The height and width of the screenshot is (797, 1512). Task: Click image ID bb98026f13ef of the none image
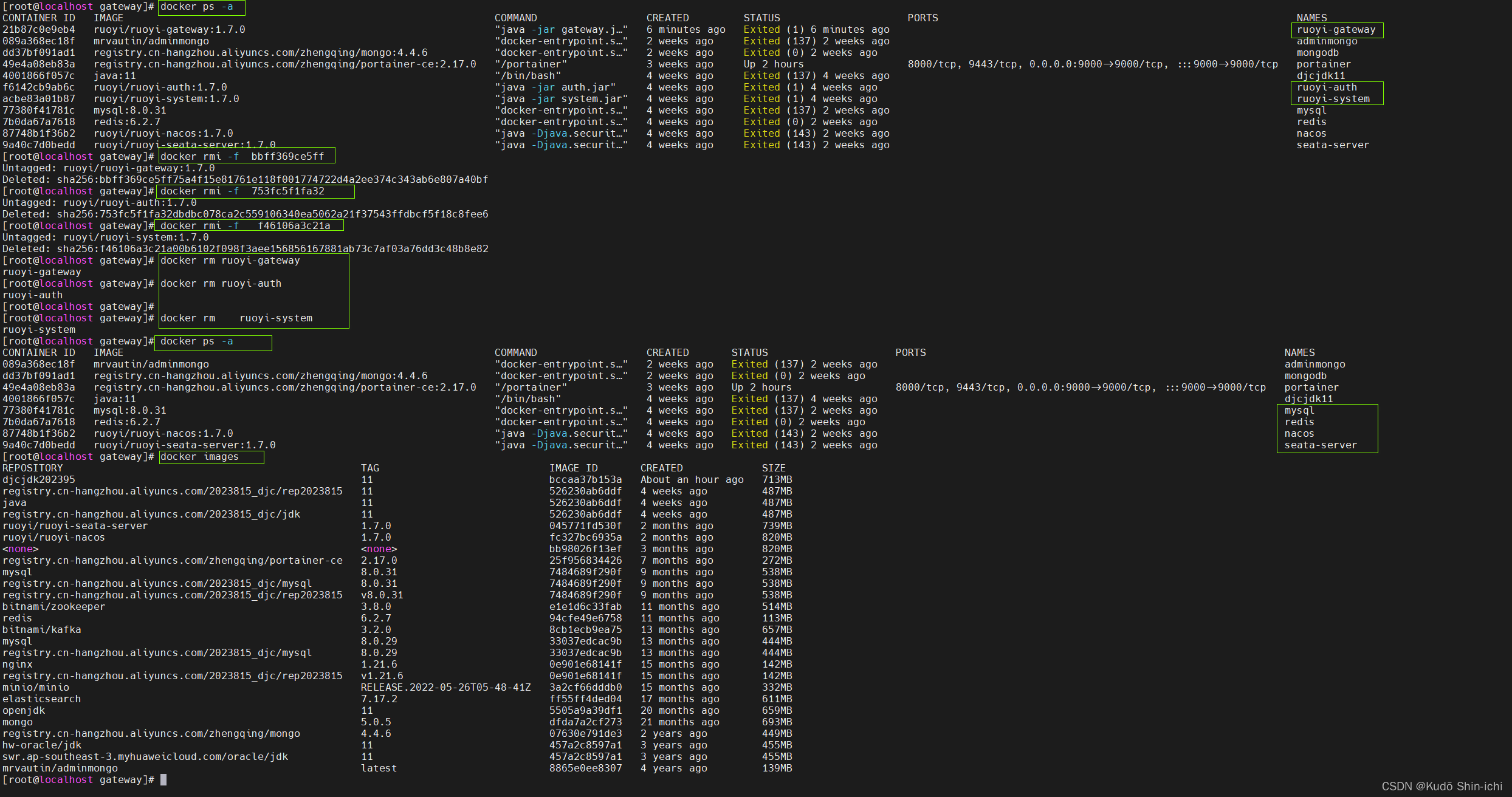click(586, 549)
